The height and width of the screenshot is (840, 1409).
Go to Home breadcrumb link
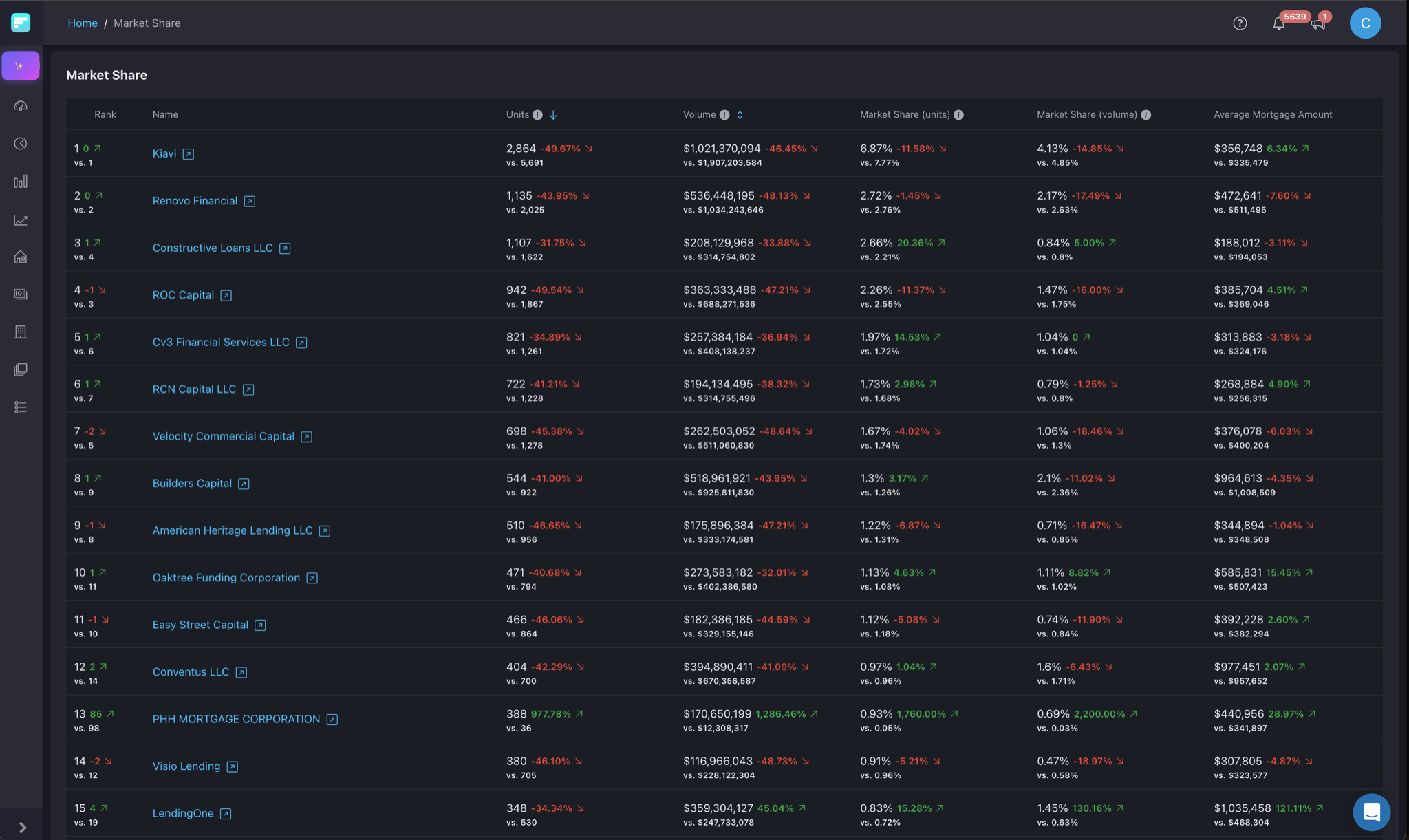pos(83,23)
